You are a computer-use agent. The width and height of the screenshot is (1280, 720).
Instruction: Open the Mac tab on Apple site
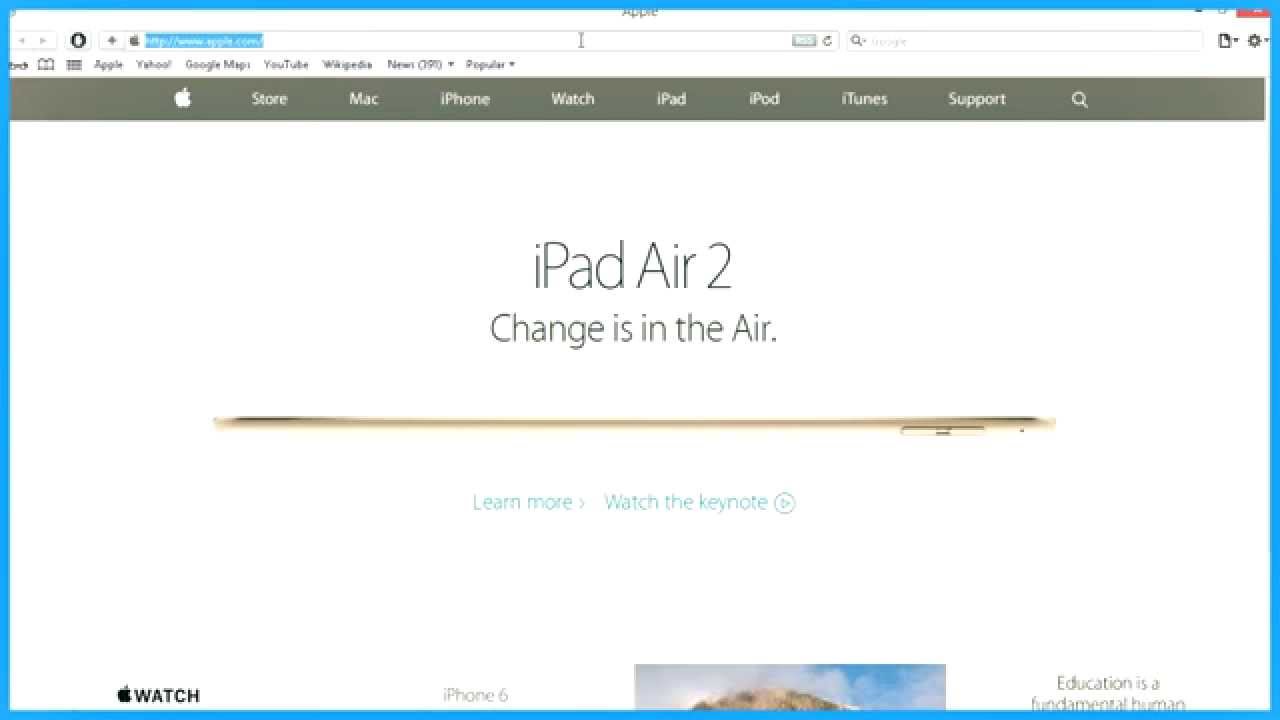click(x=364, y=99)
